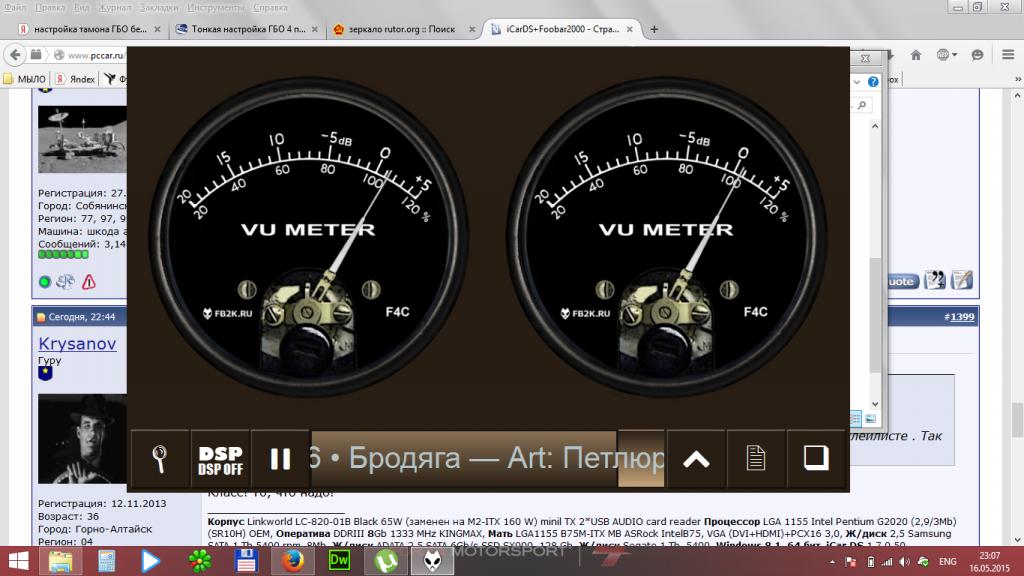Image resolution: width=1024 pixels, height=576 pixels.
Task: Open uTorrent from the taskbar
Action: (x=383, y=559)
